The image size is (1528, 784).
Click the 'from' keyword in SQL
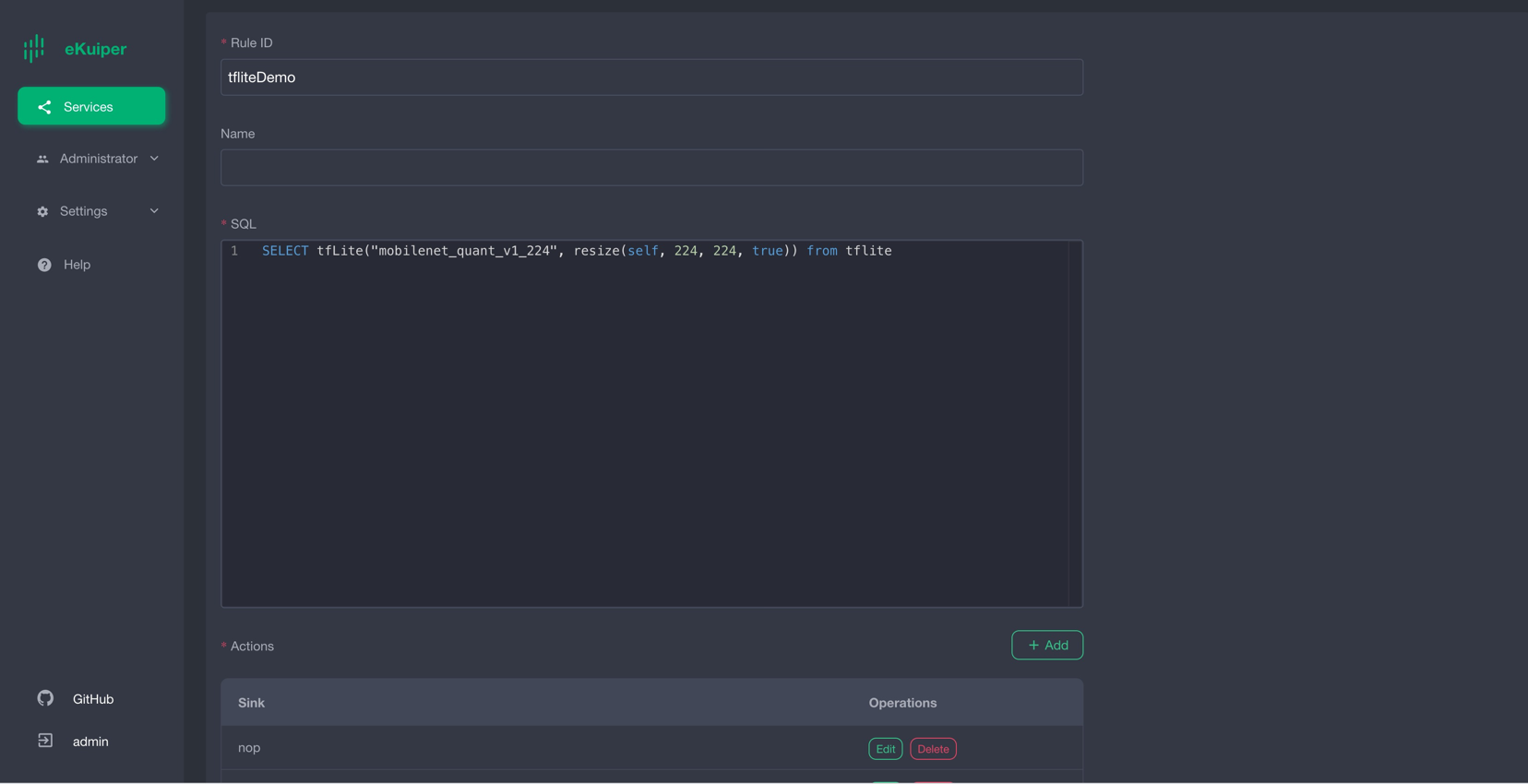pos(822,251)
